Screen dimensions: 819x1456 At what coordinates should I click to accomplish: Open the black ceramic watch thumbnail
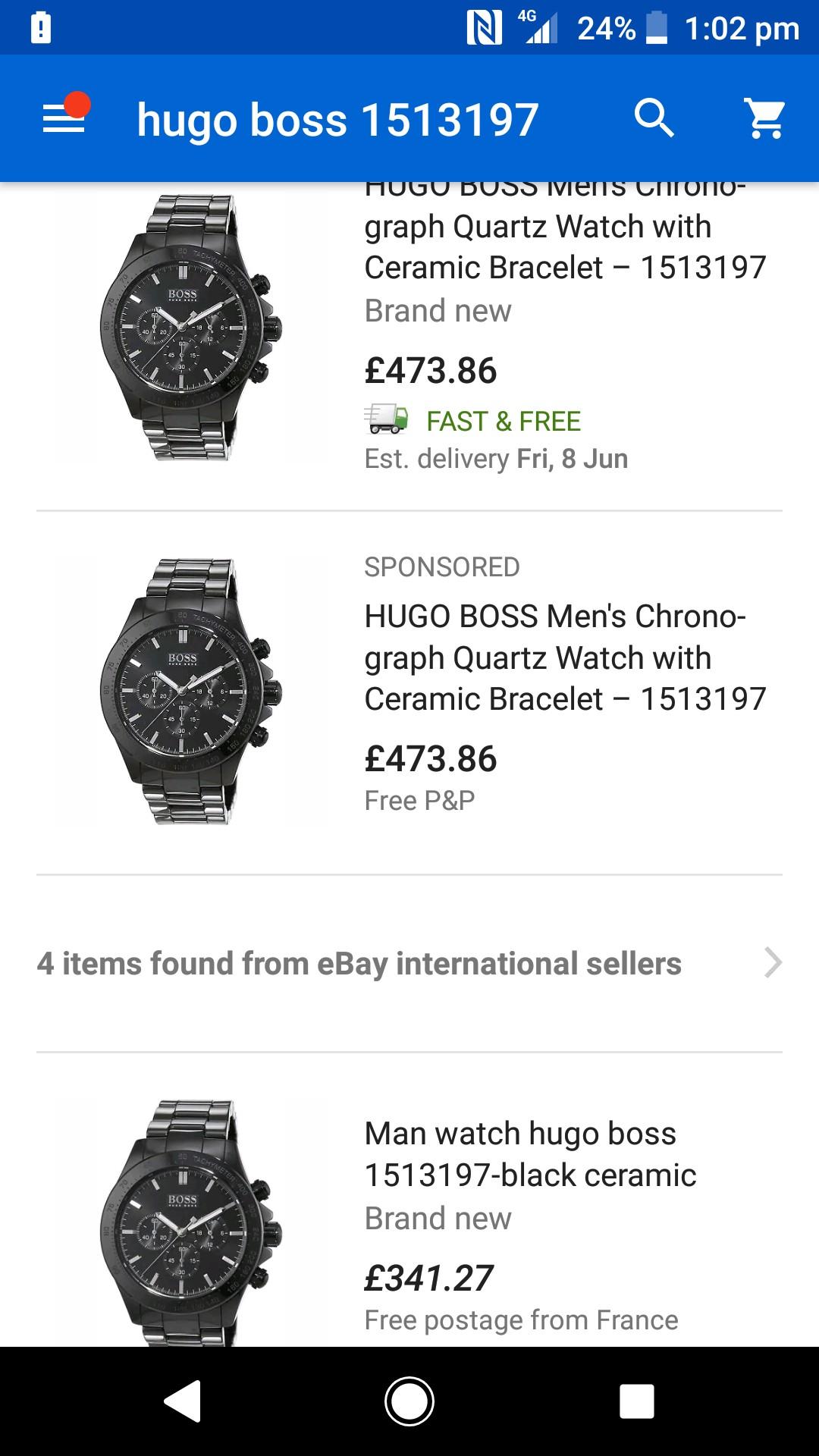coord(190,1221)
